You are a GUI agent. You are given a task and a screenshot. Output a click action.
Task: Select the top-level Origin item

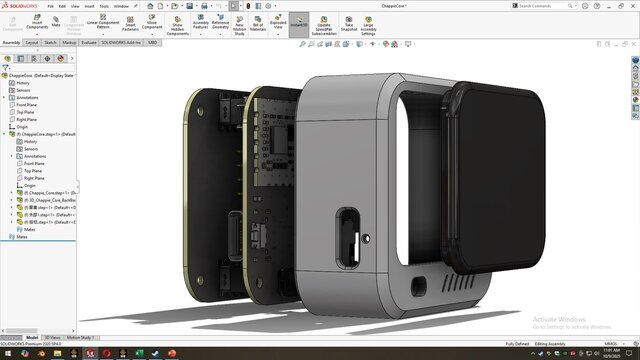tap(22, 127)
